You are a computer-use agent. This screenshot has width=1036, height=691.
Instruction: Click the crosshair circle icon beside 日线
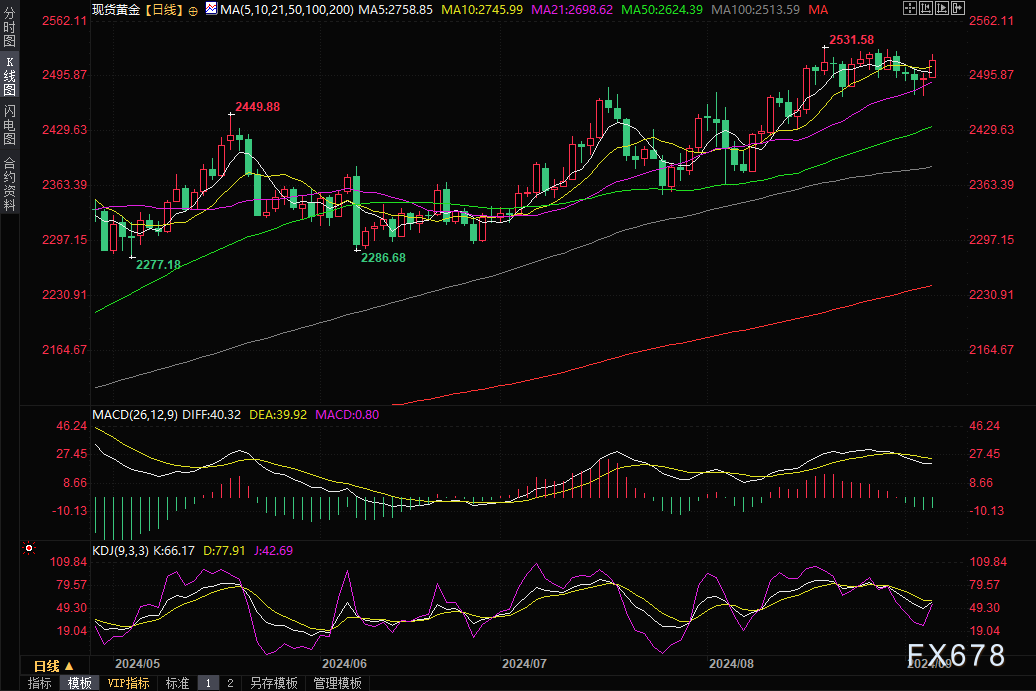[193, 9]
